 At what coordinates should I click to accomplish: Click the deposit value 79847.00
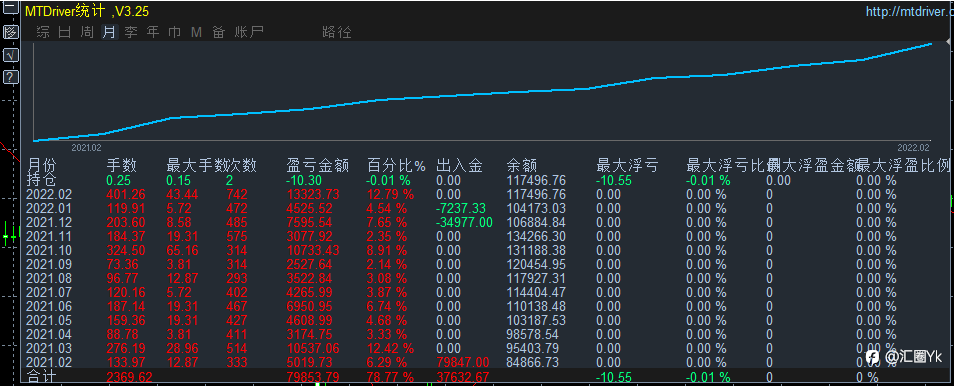point(462,362)
